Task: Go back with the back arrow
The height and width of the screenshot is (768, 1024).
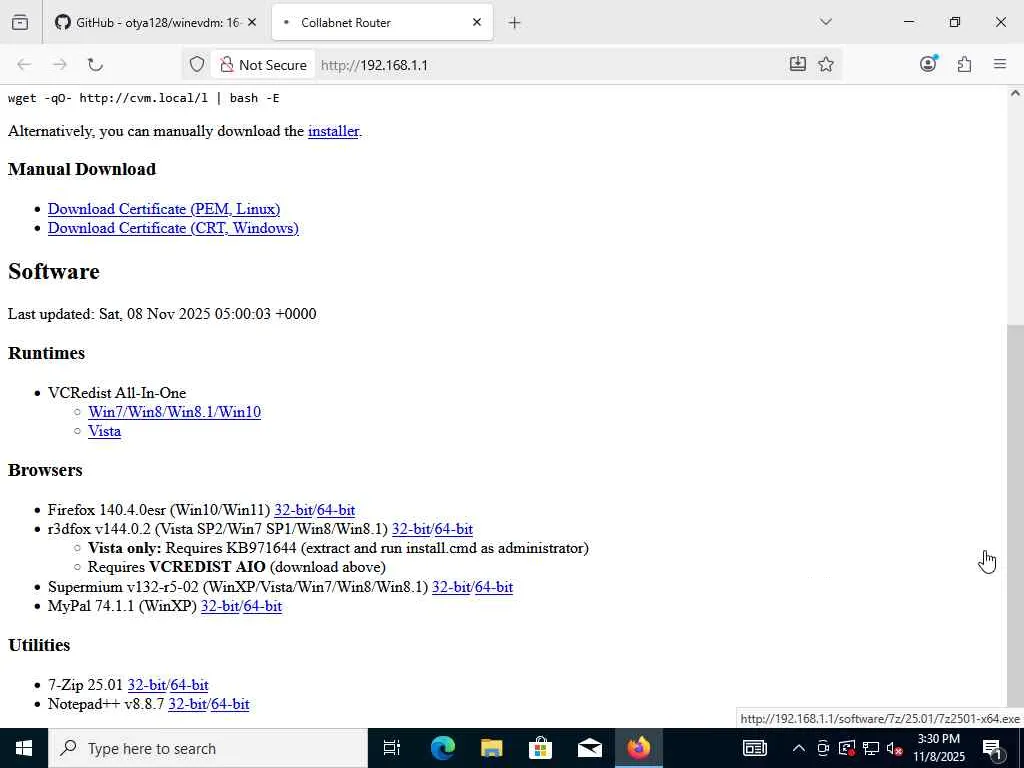Action: [x=24, y=65]
